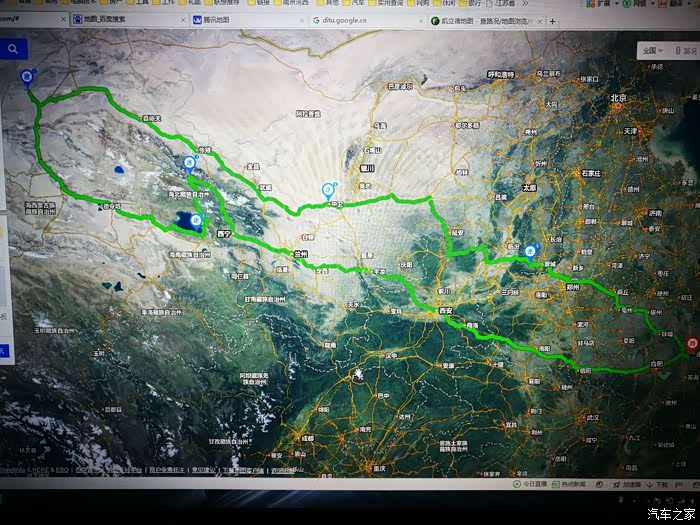Click the 天津 city label
700x525 pixels.
click(x=630, y=131)
